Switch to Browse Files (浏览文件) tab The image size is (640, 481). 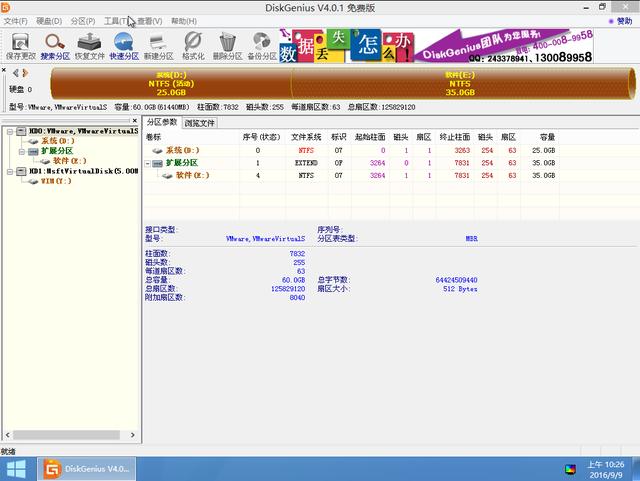click(199, 123)
